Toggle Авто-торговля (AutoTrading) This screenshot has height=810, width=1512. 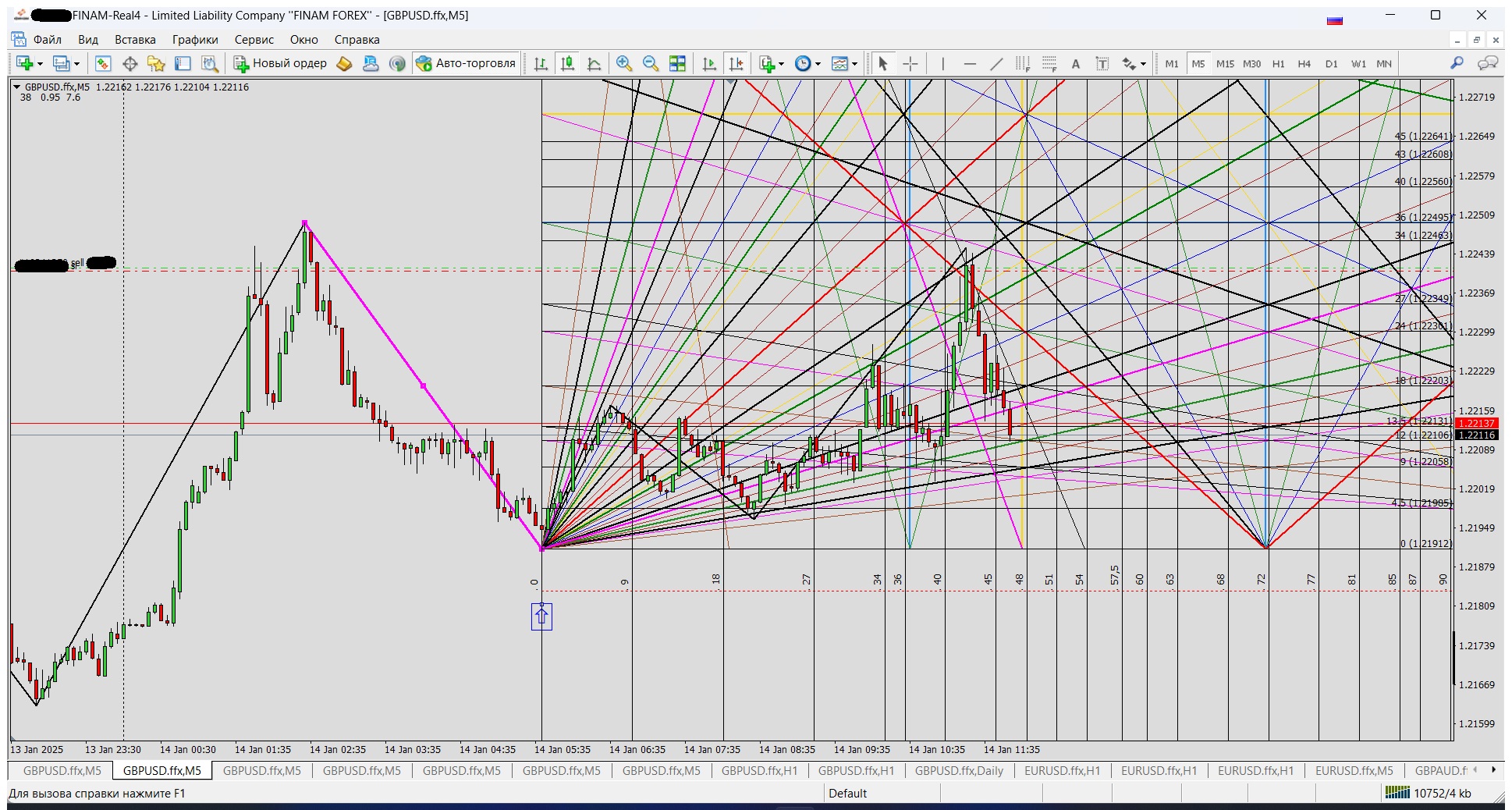467,64
